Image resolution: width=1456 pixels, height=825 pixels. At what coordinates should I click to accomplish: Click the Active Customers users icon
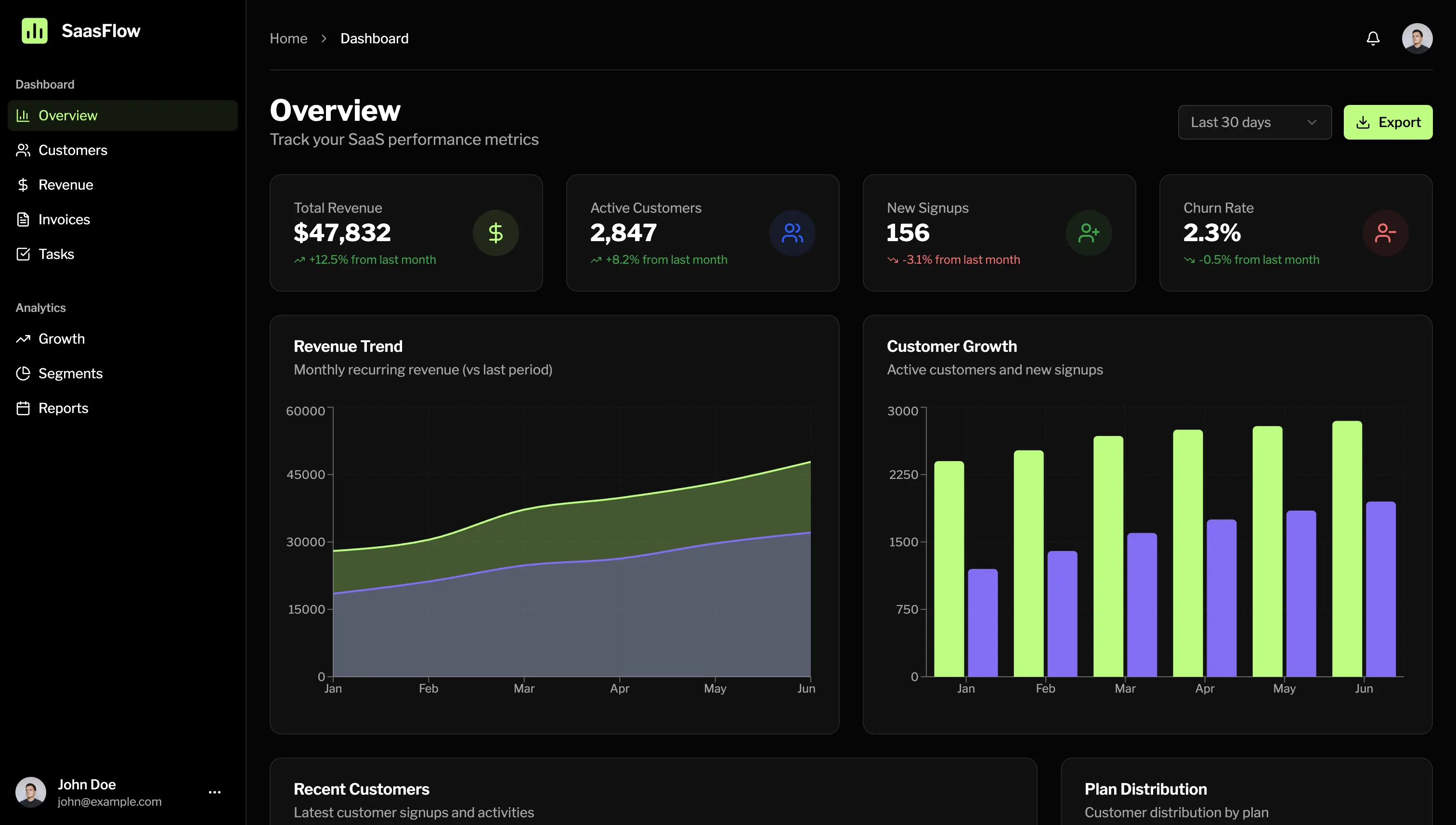point(792,233)
